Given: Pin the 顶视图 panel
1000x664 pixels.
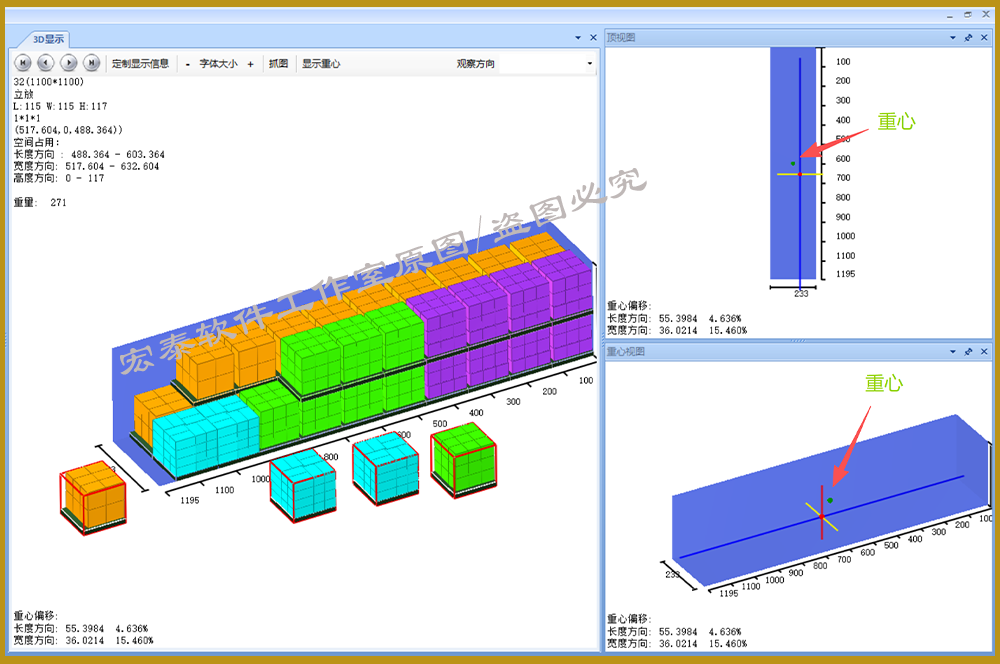Looking at the screenshot, I should 968,38.
